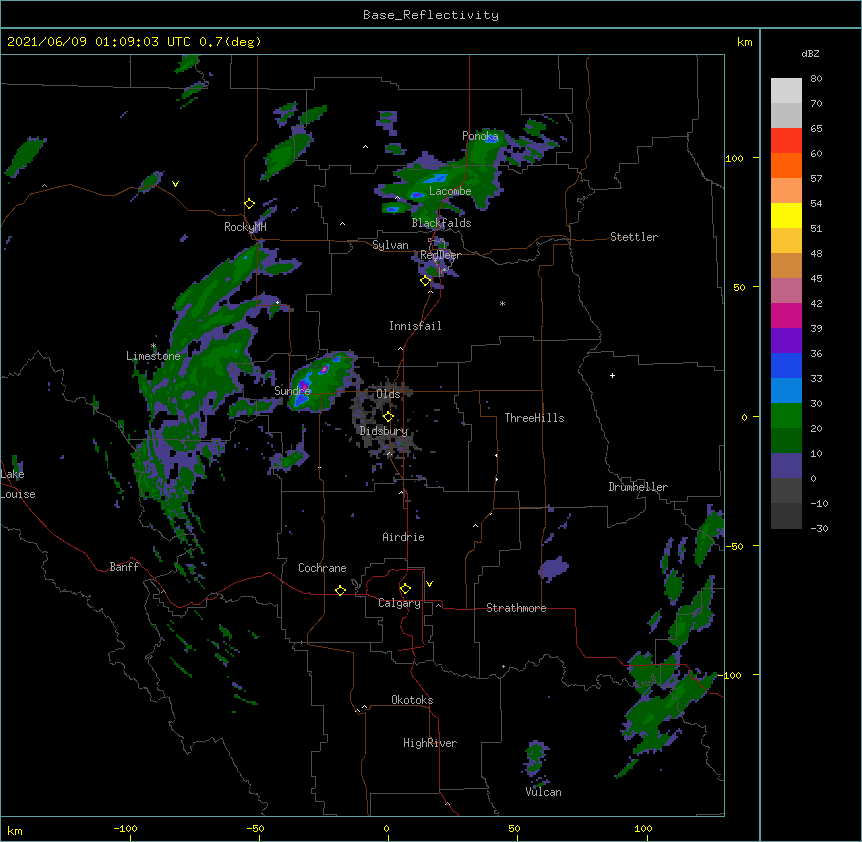Screen dimensions: 862x842
Task: Pick the bright green swatch between 30 and 20
Action: pyautogui.click(x=786, y=416)
